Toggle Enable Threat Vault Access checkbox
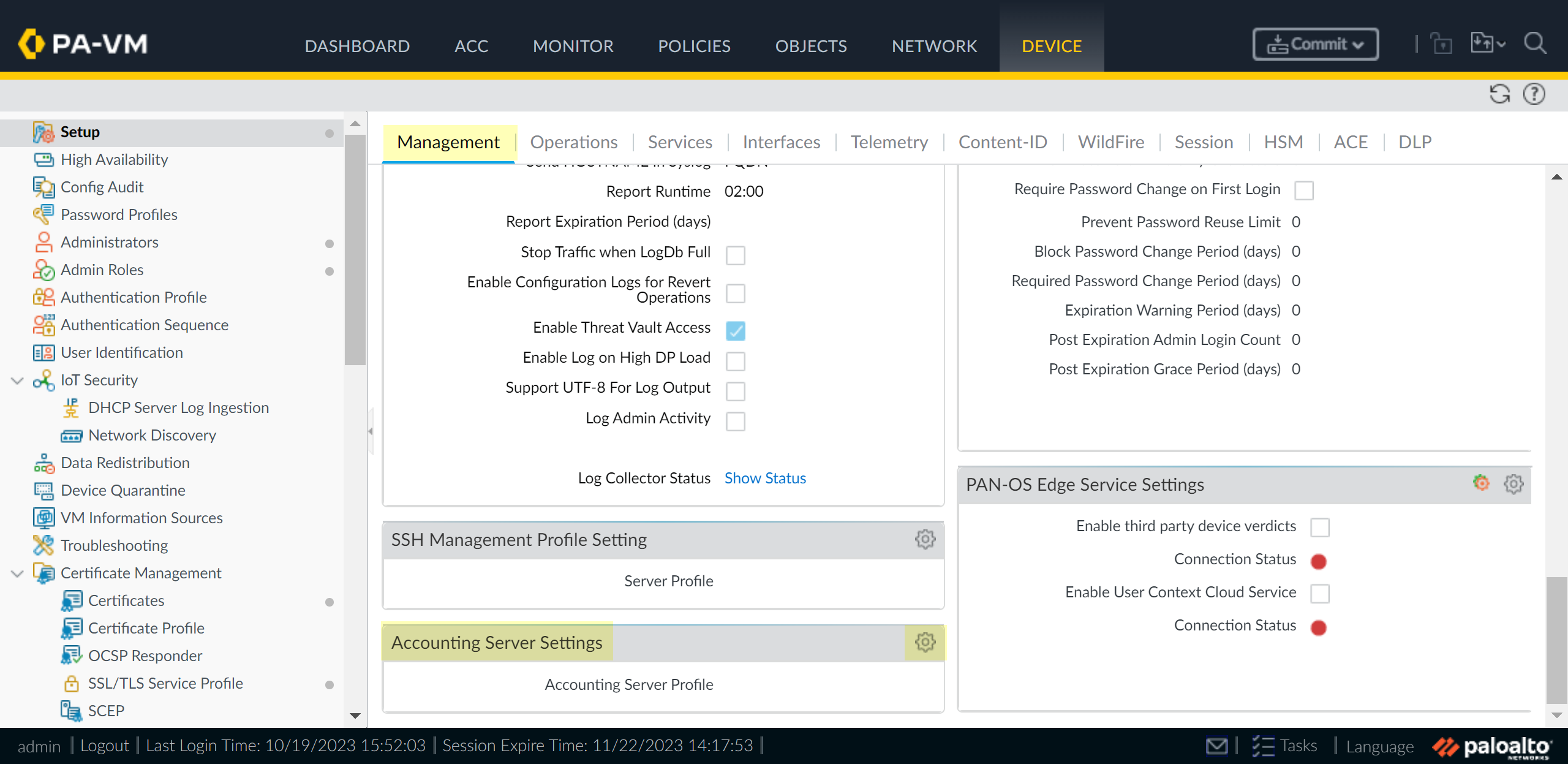Screen dimensions: 1568x764 (736, 331)
